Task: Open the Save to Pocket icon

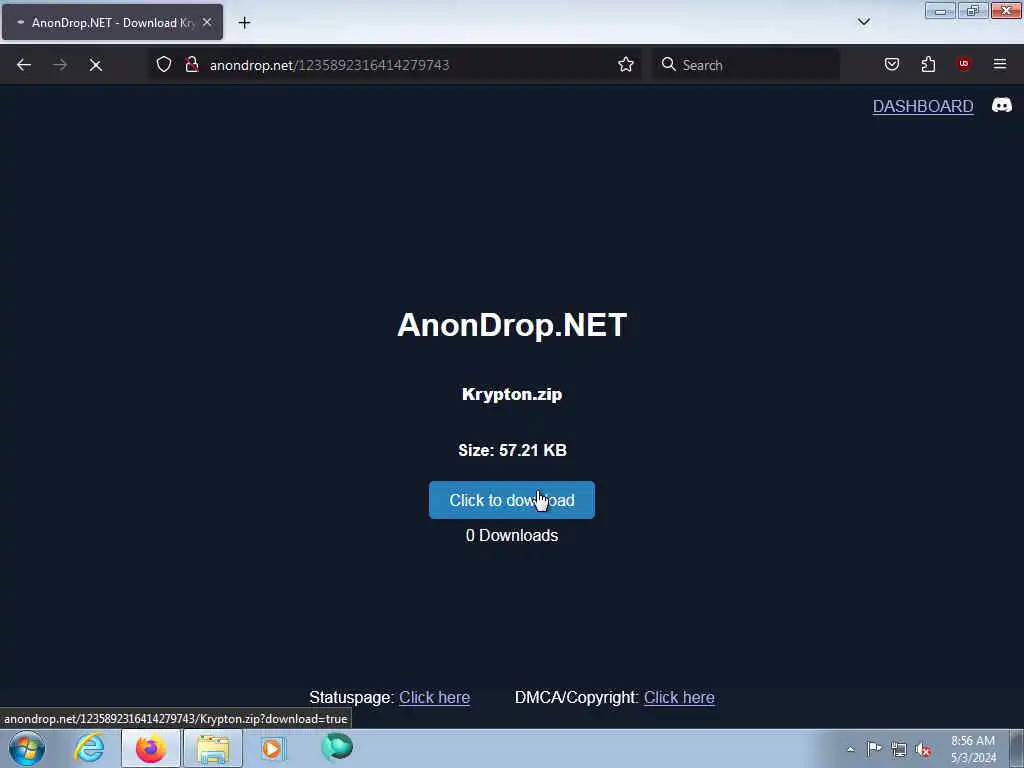Action: (x=892, y=64)
